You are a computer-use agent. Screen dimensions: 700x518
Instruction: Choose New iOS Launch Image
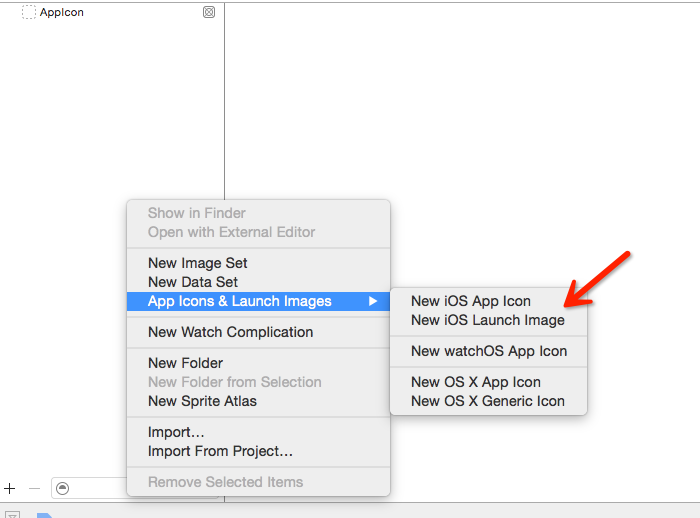click(488, 320)
